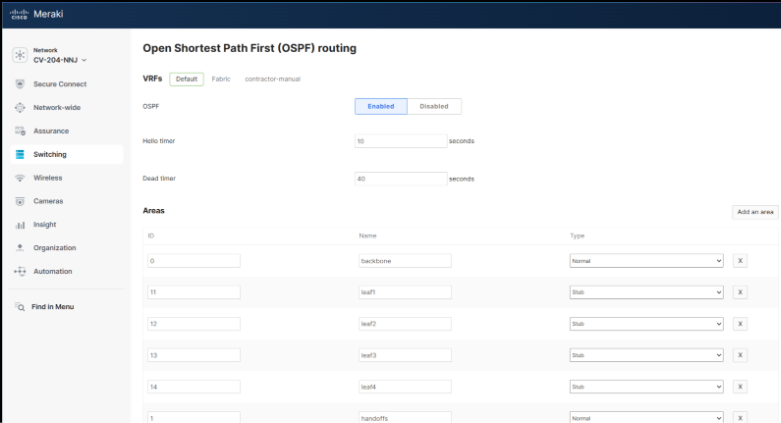
Task: Select the Fabric VRF tab
Action: click(x=221, y=79)
